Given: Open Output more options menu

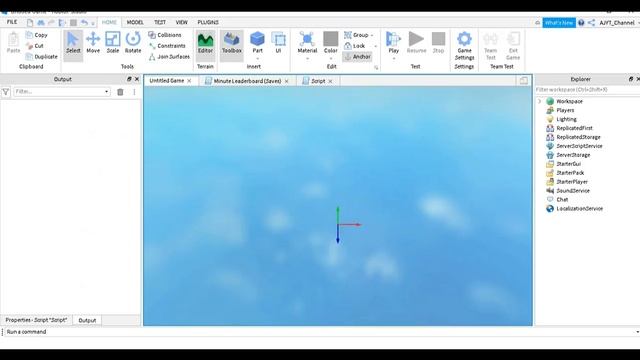Looking at the screenshot, I should point(134,92).
